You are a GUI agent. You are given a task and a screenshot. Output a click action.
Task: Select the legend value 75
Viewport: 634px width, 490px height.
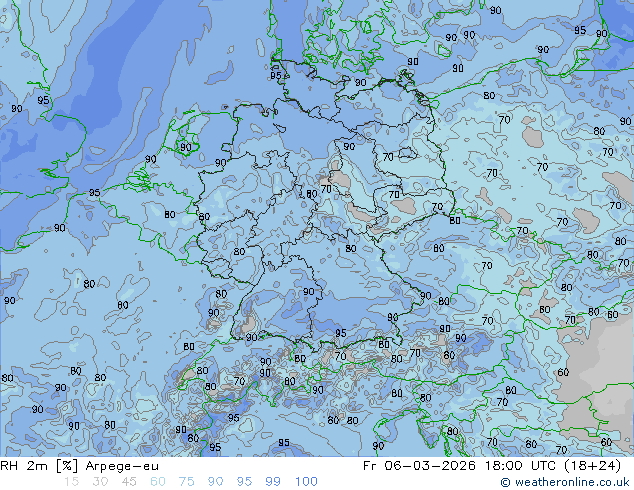coord(186,482)
